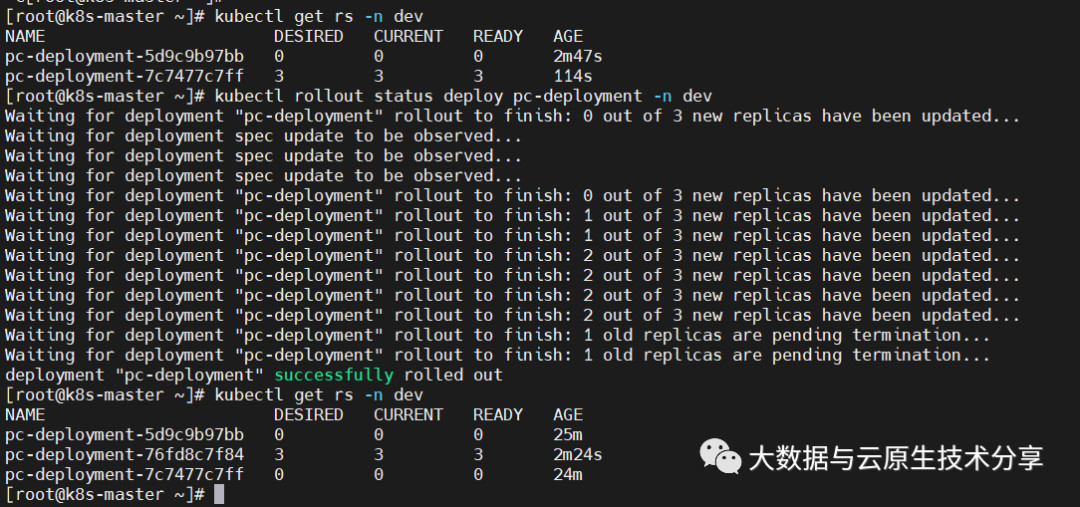1080x507 pixels.
Task: Click the green word "successfully"
Action: [x=334, y=375]
